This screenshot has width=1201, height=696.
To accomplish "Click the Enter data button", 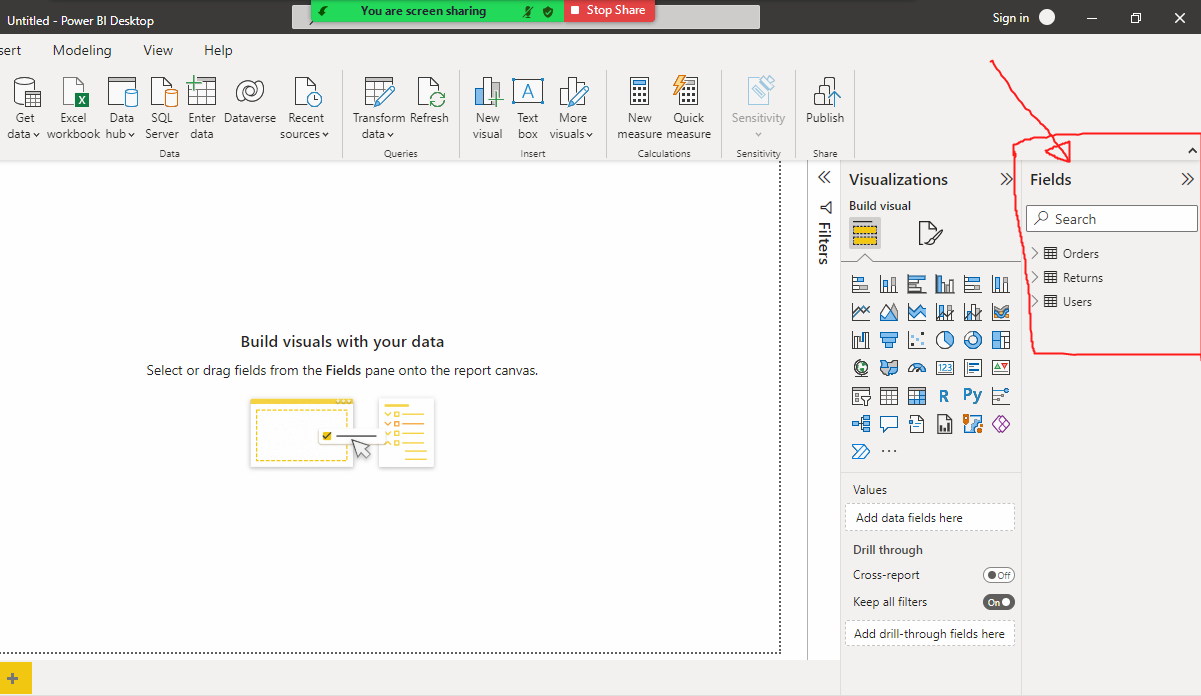I will 202,108.
